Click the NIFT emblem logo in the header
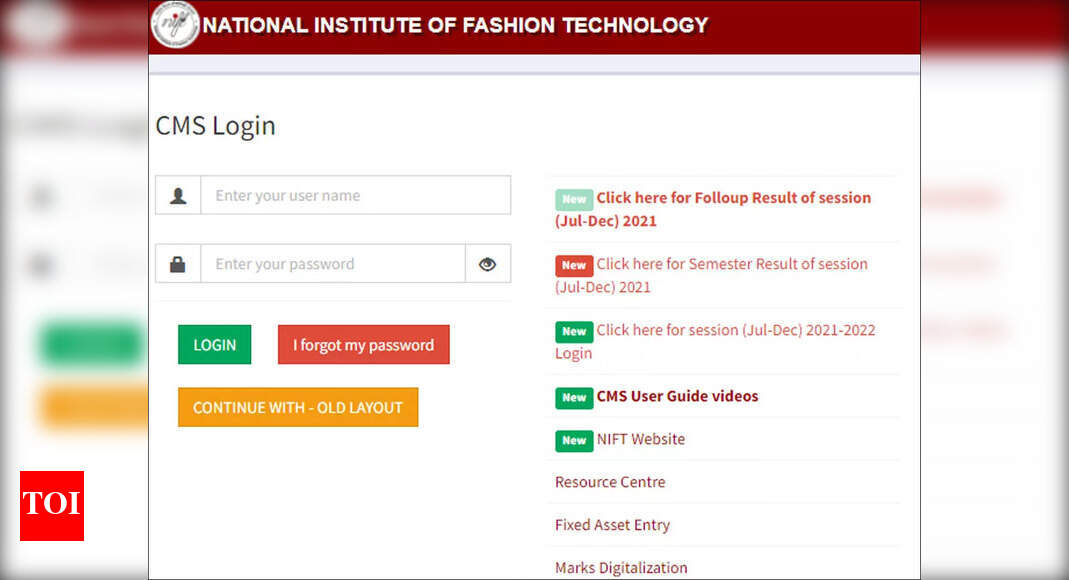The height and width of the screenshot is (580, 1069). [176, 26]
